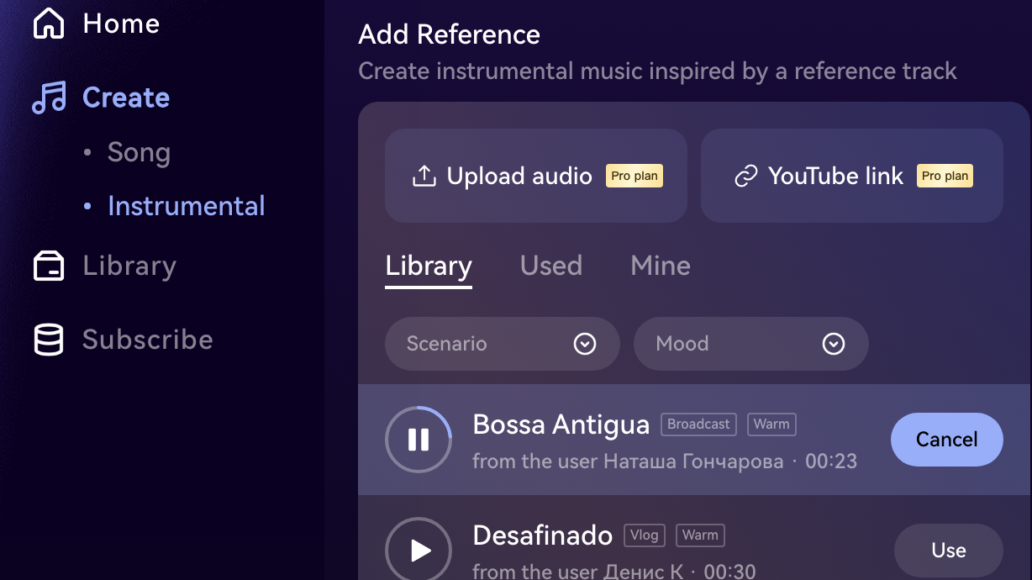Viewport: 1032px width, 580px height.
Task: Click the Library wallet icon
Action: (49, 266)
